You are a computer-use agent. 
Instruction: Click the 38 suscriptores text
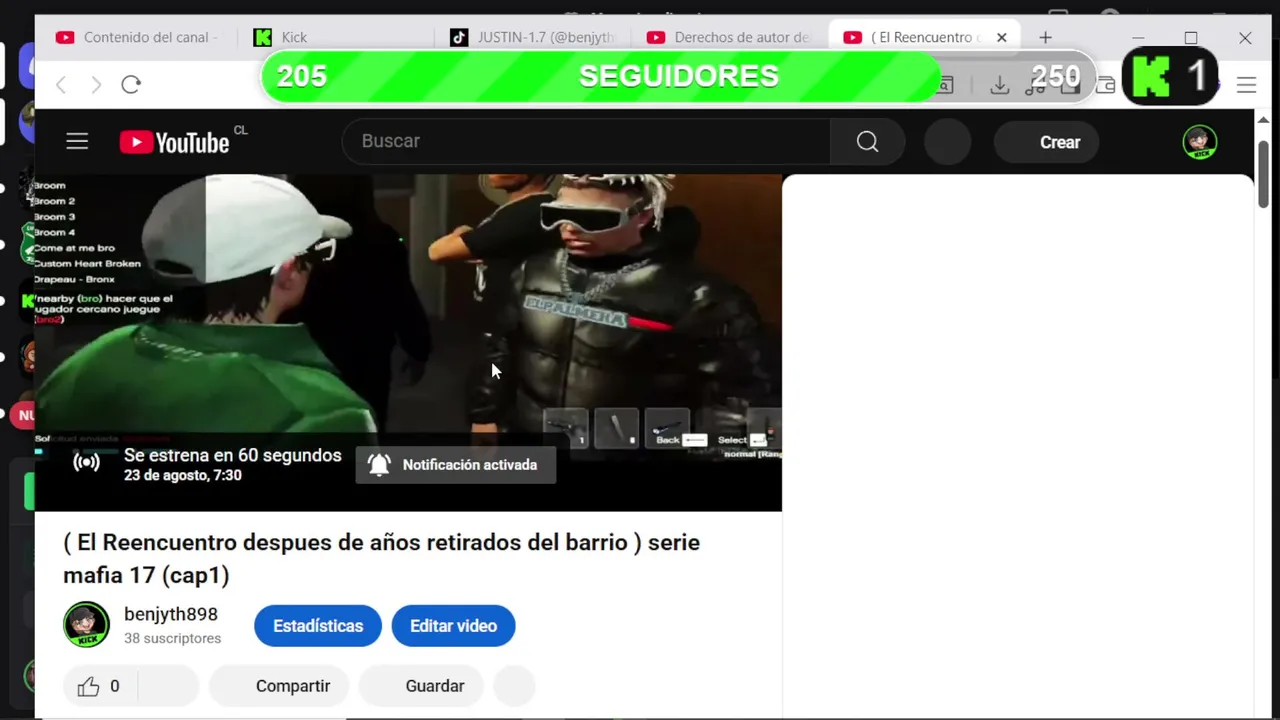pos(172,638)
